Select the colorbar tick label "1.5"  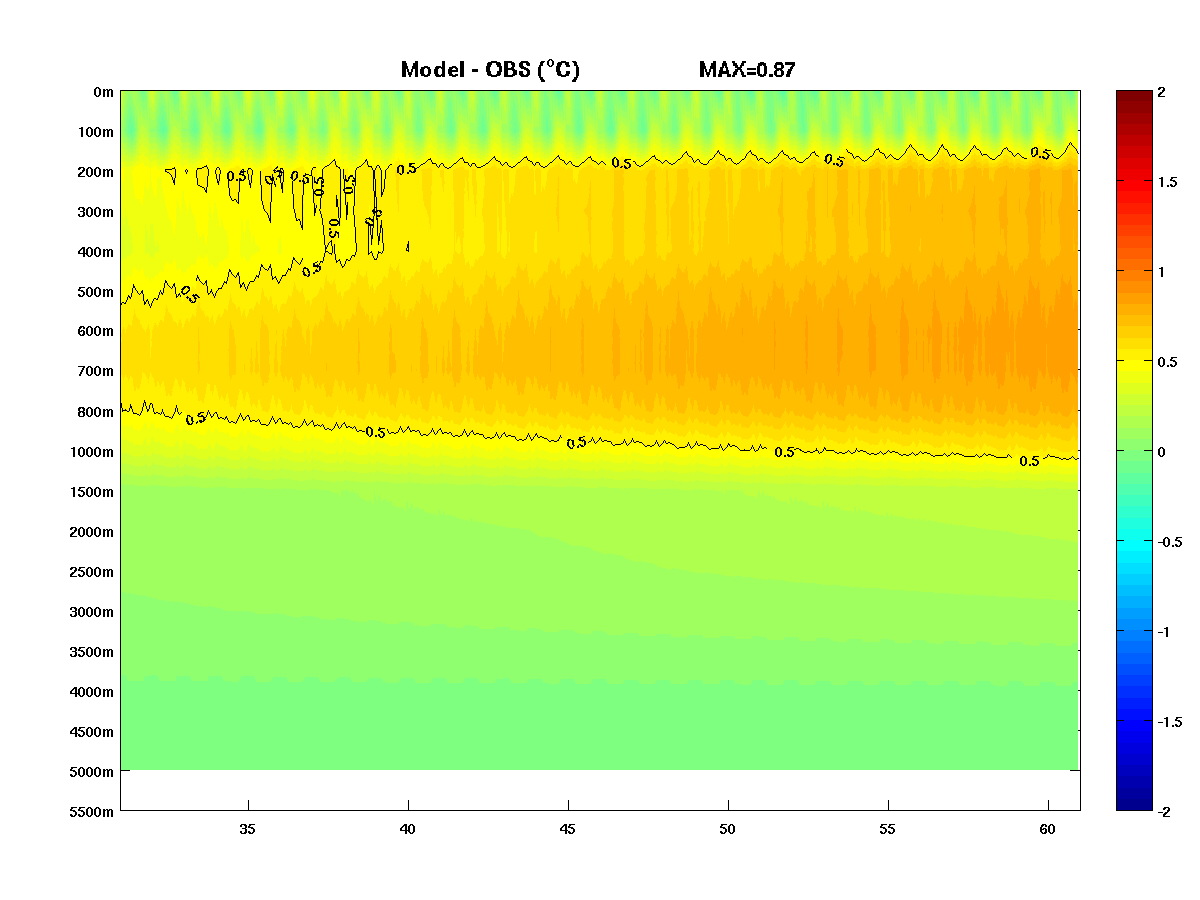[1167, 182]
